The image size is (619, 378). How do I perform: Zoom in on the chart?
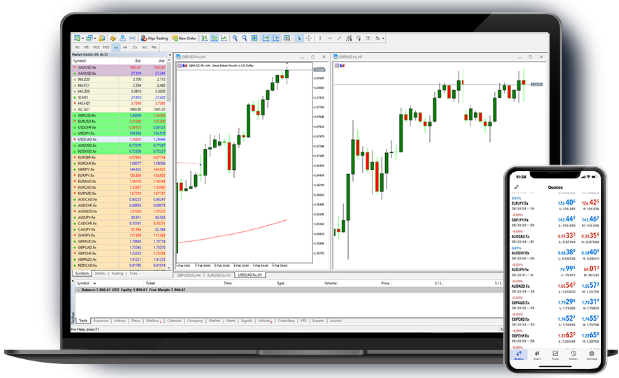(x=235, y=38)
